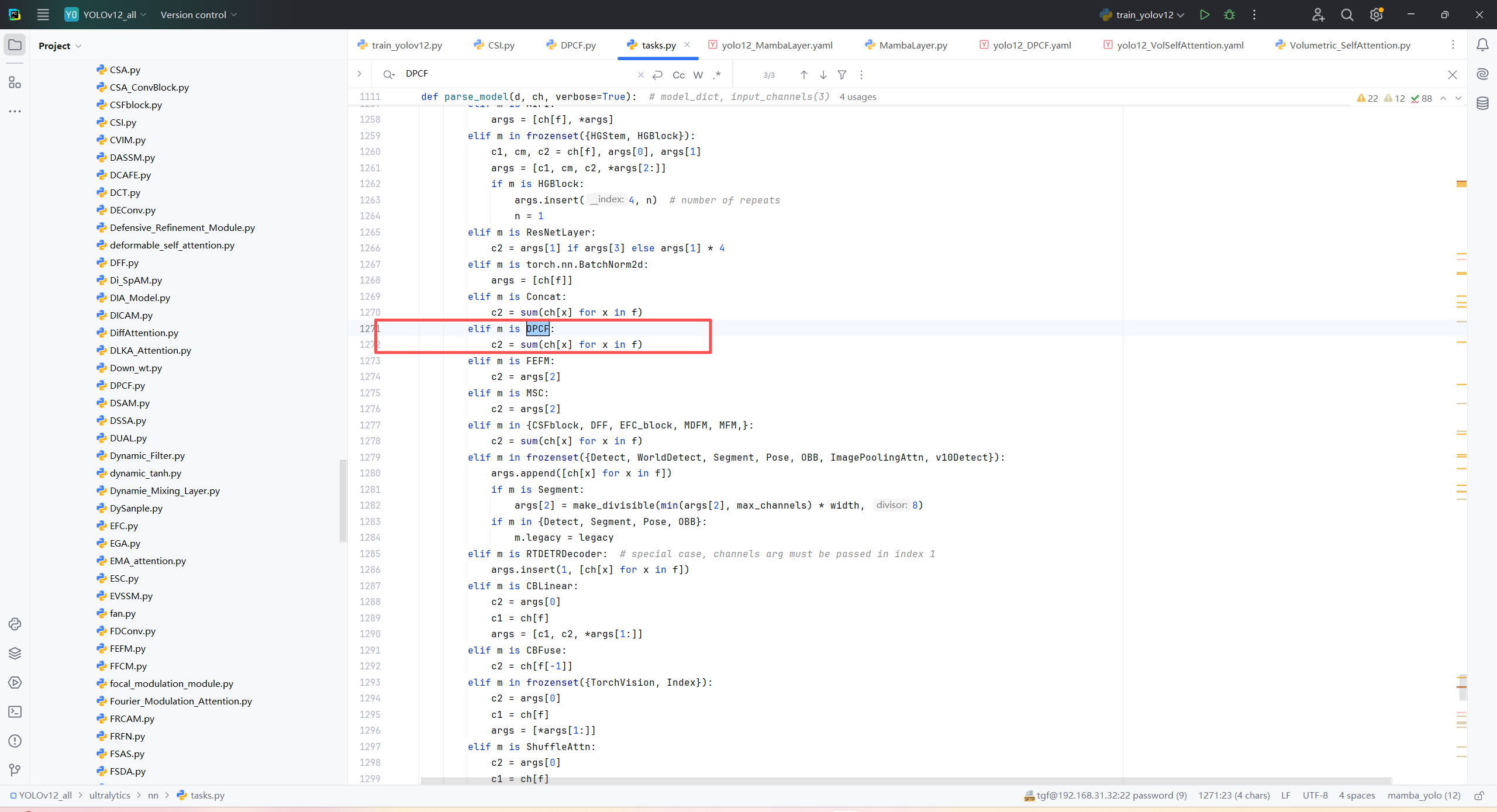Open the Database tool window
The width and height of the screenshot is (1497, 812).
coord(1482,103)
